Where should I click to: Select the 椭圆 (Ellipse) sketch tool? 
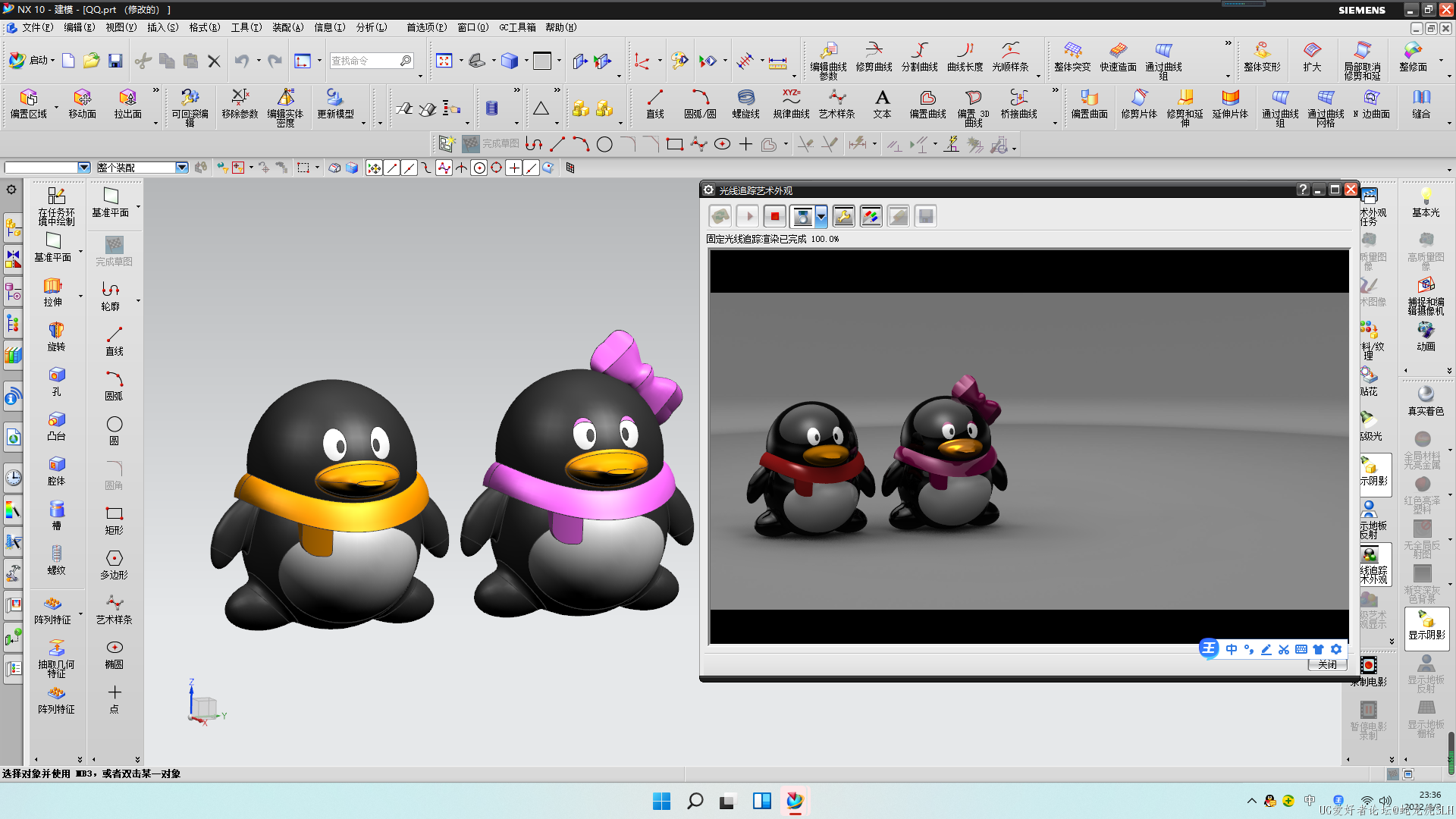[x=114, y=654]
